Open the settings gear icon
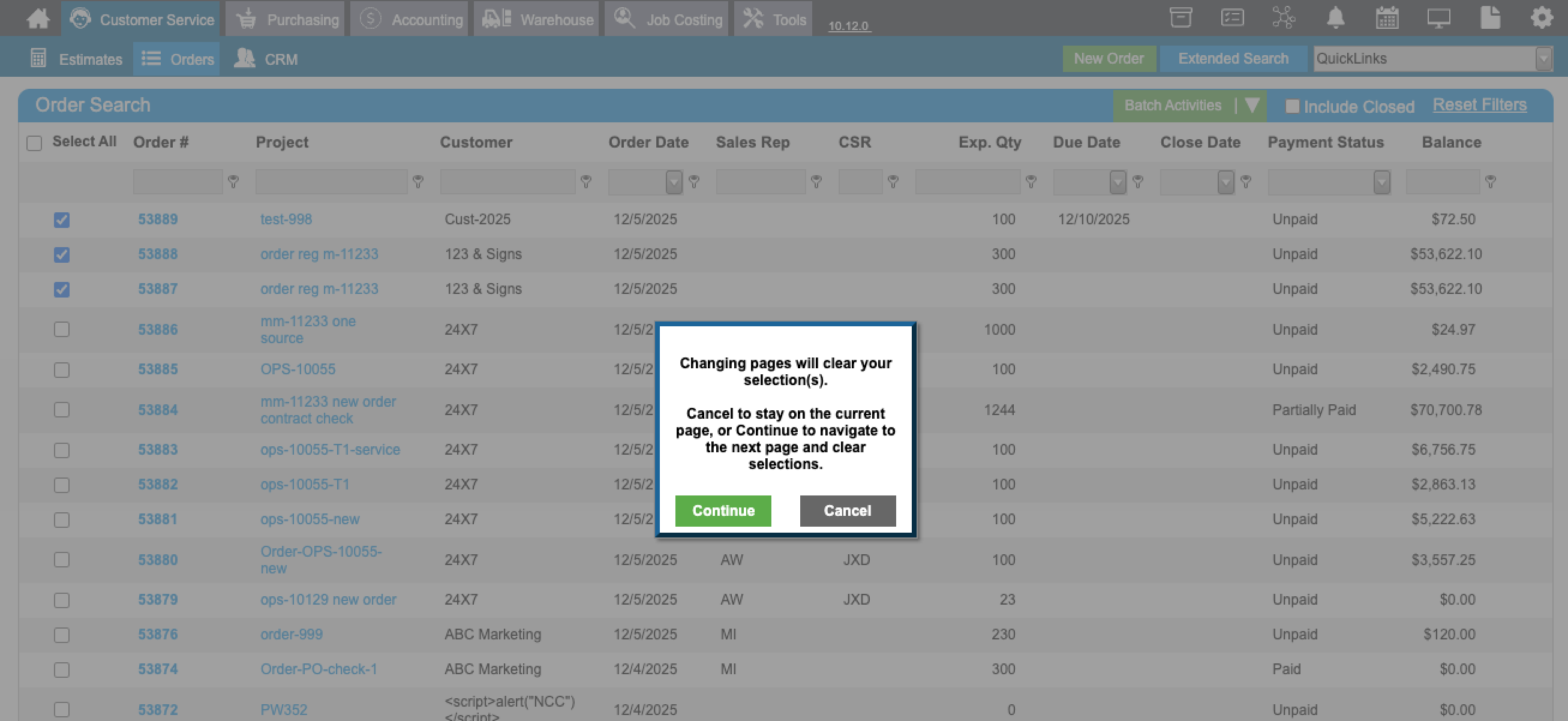Viewport: 1568px width, 721px height. click(1541, 17)
